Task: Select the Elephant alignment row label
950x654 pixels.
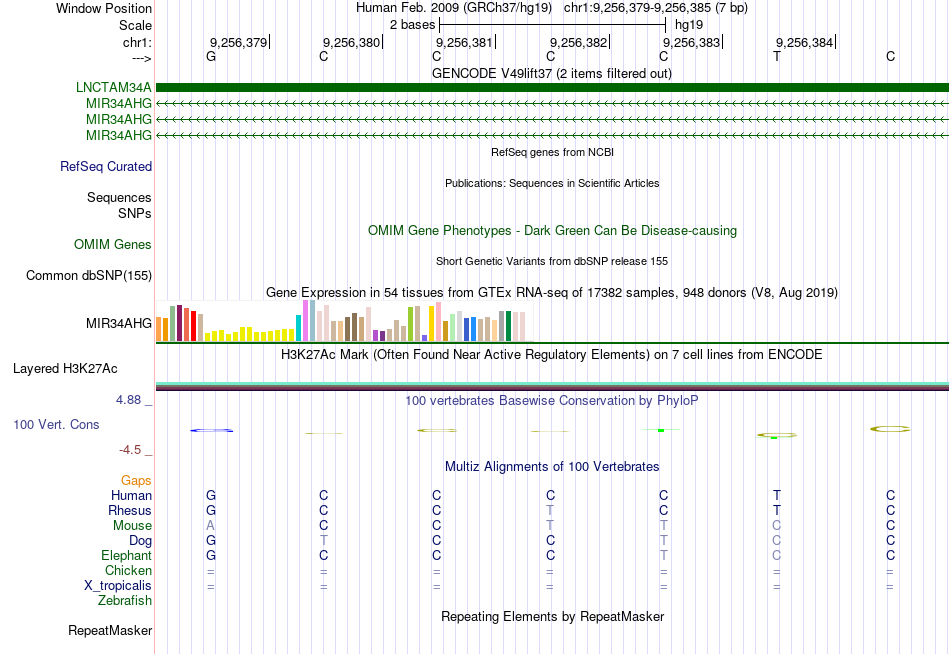Action: [x=127, y=555]
